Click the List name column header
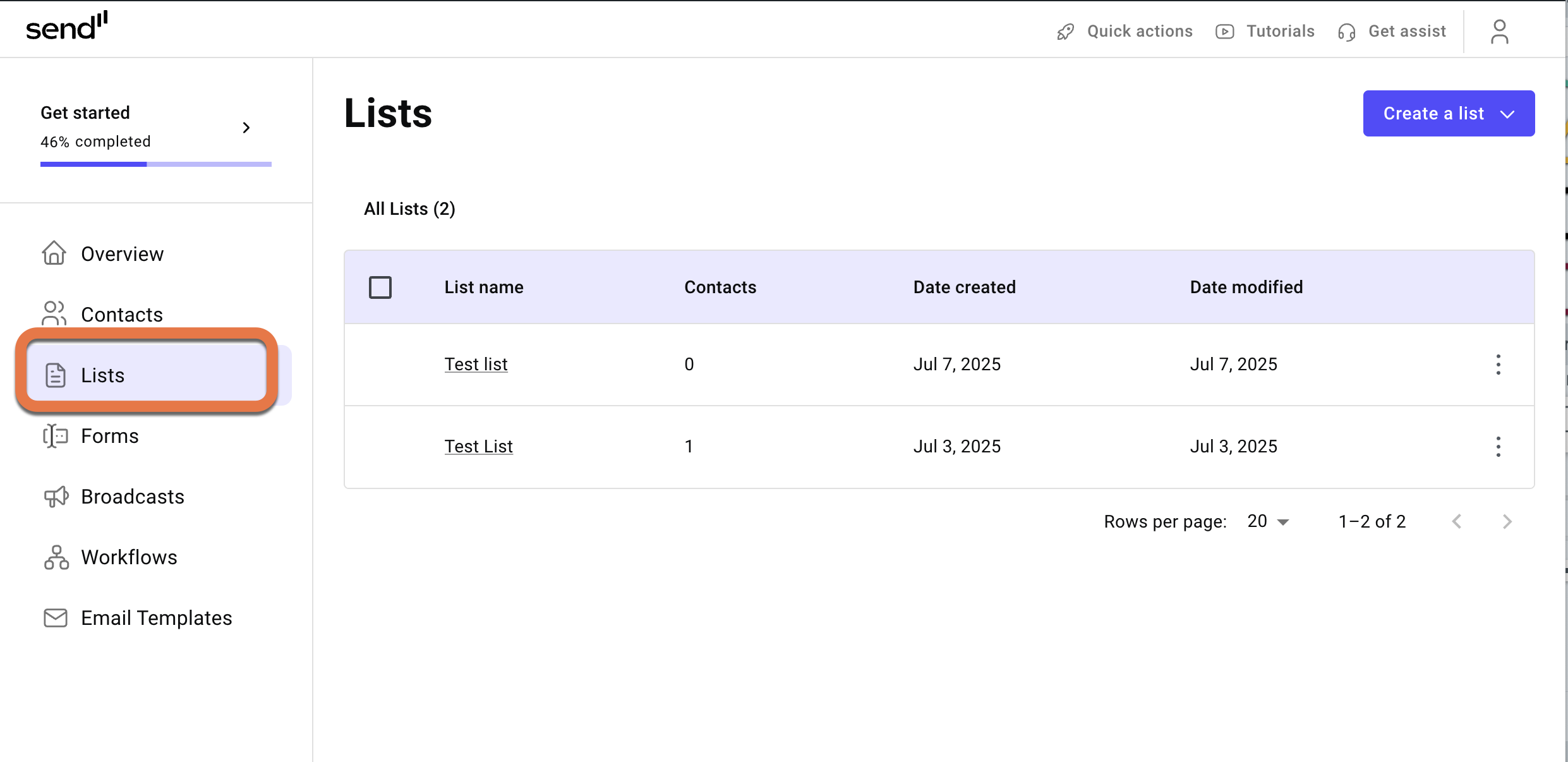1568x762 pixels. [484, 287]
